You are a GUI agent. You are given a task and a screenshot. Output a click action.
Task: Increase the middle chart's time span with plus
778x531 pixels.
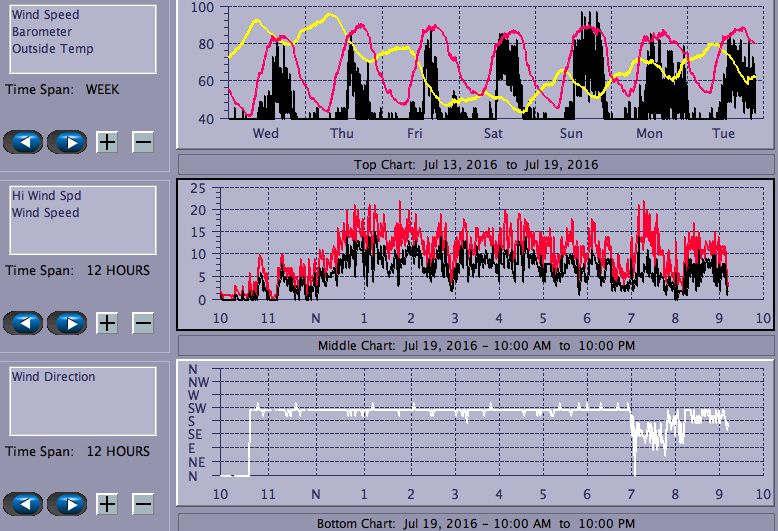click(107, 323)
